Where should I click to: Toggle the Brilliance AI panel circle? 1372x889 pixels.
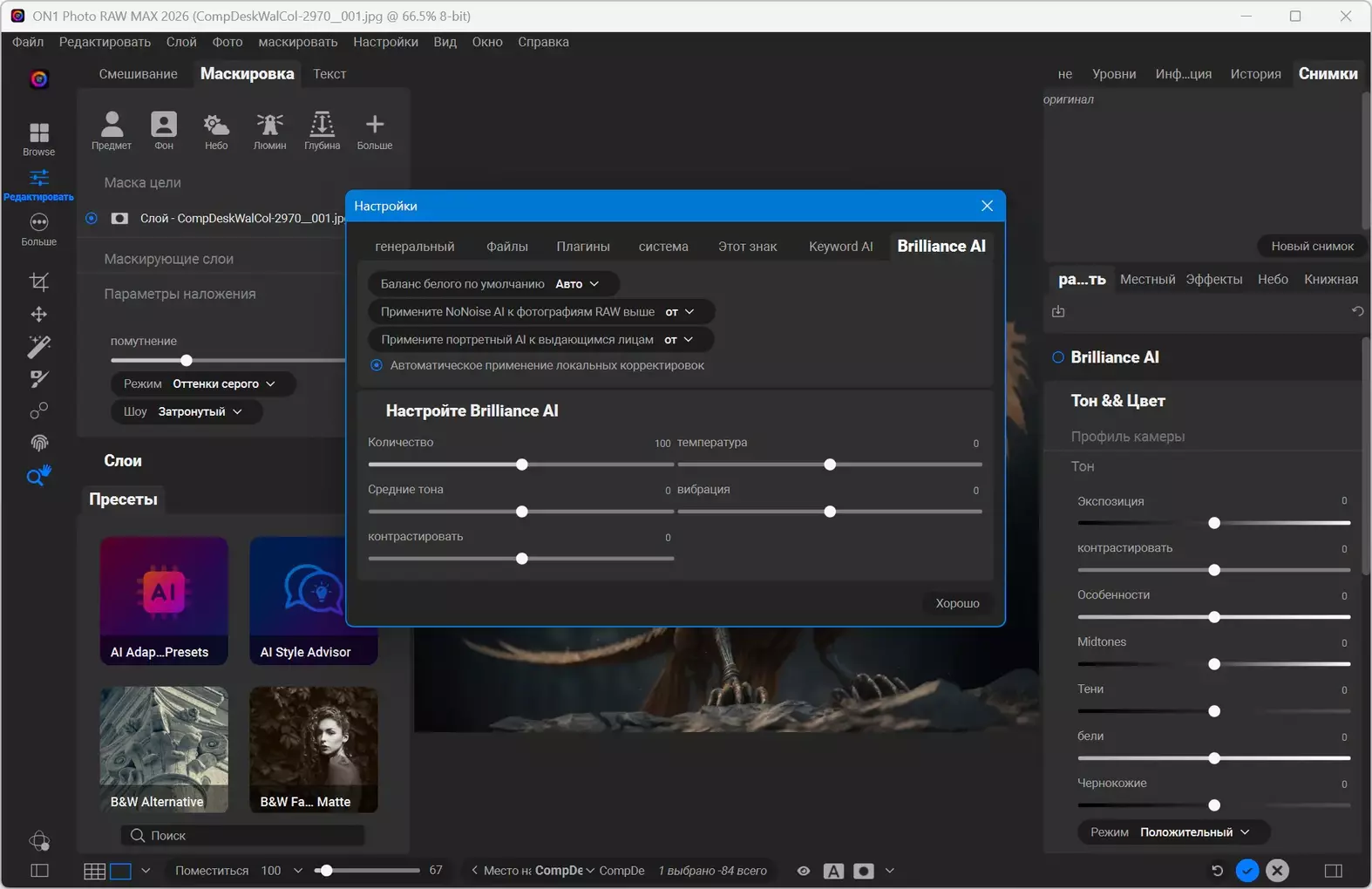pos(1058,357)
